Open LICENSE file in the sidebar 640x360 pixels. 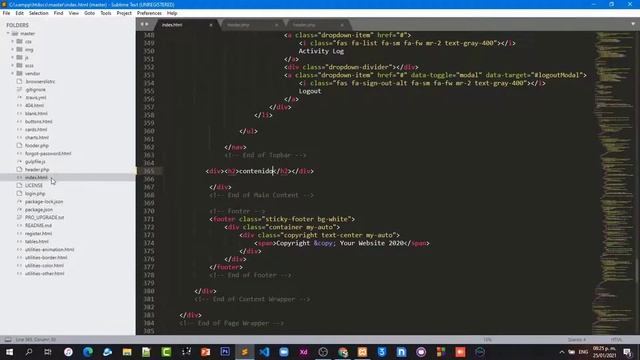point(33,185)
